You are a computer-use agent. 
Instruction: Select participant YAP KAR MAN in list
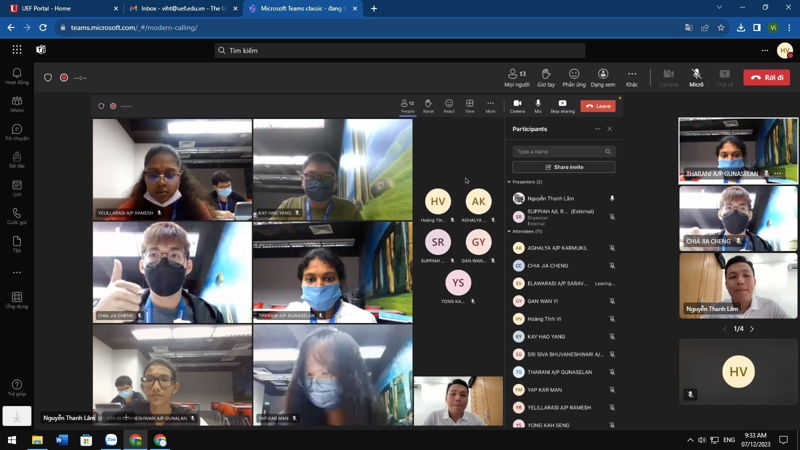pos(564,390)
